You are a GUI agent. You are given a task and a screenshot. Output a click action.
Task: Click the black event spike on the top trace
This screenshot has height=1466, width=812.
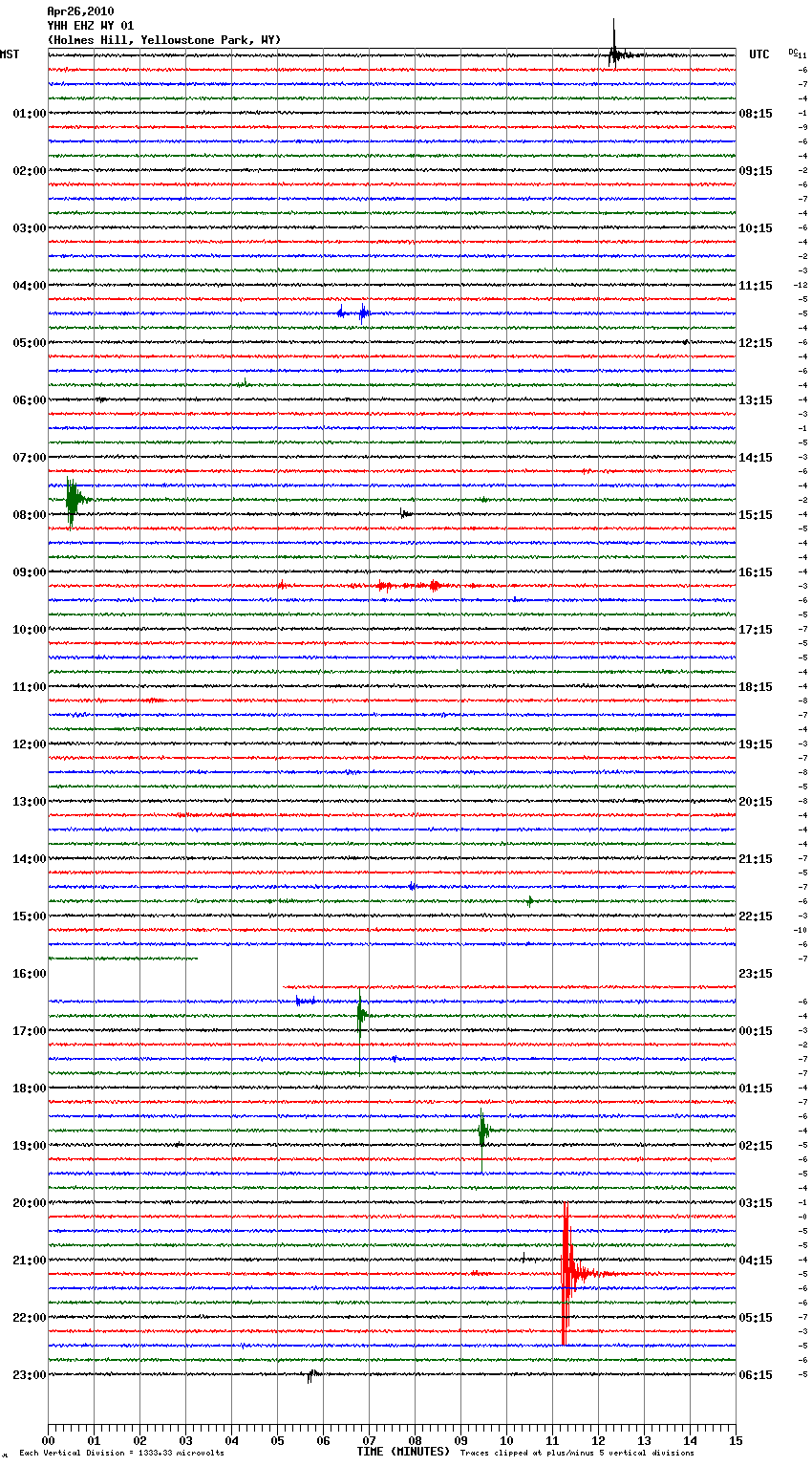614,53
